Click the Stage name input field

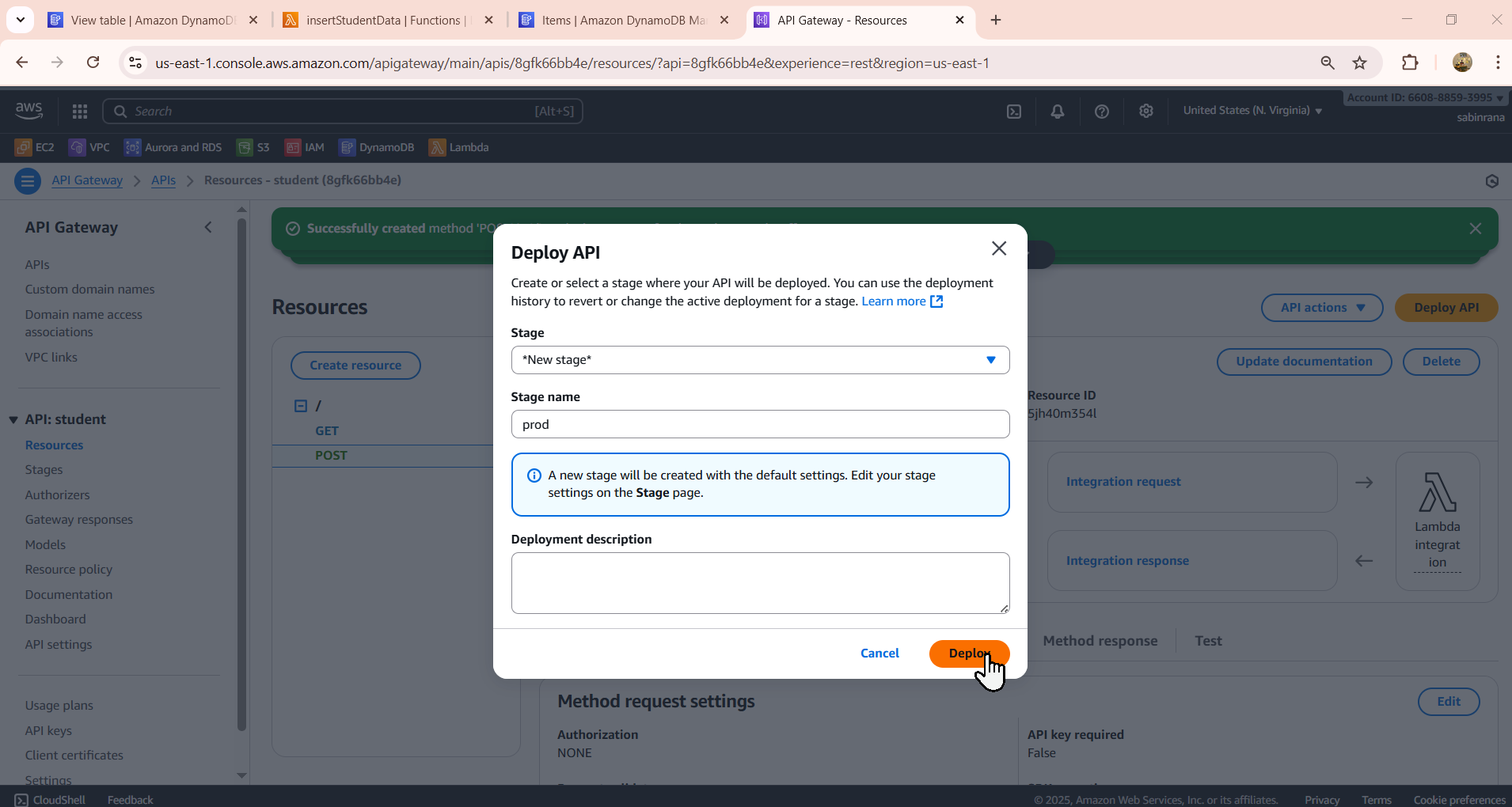(760, 424)
